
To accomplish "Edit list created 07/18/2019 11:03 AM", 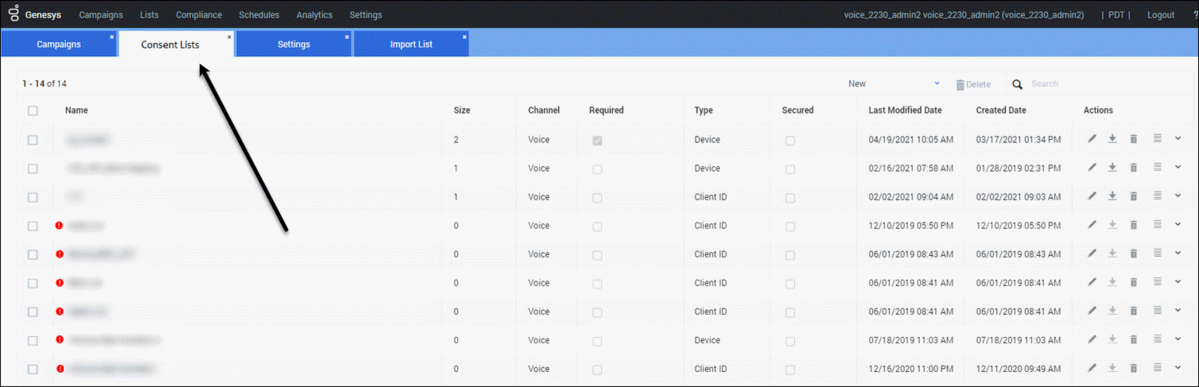I will (x=1092, y=340).
